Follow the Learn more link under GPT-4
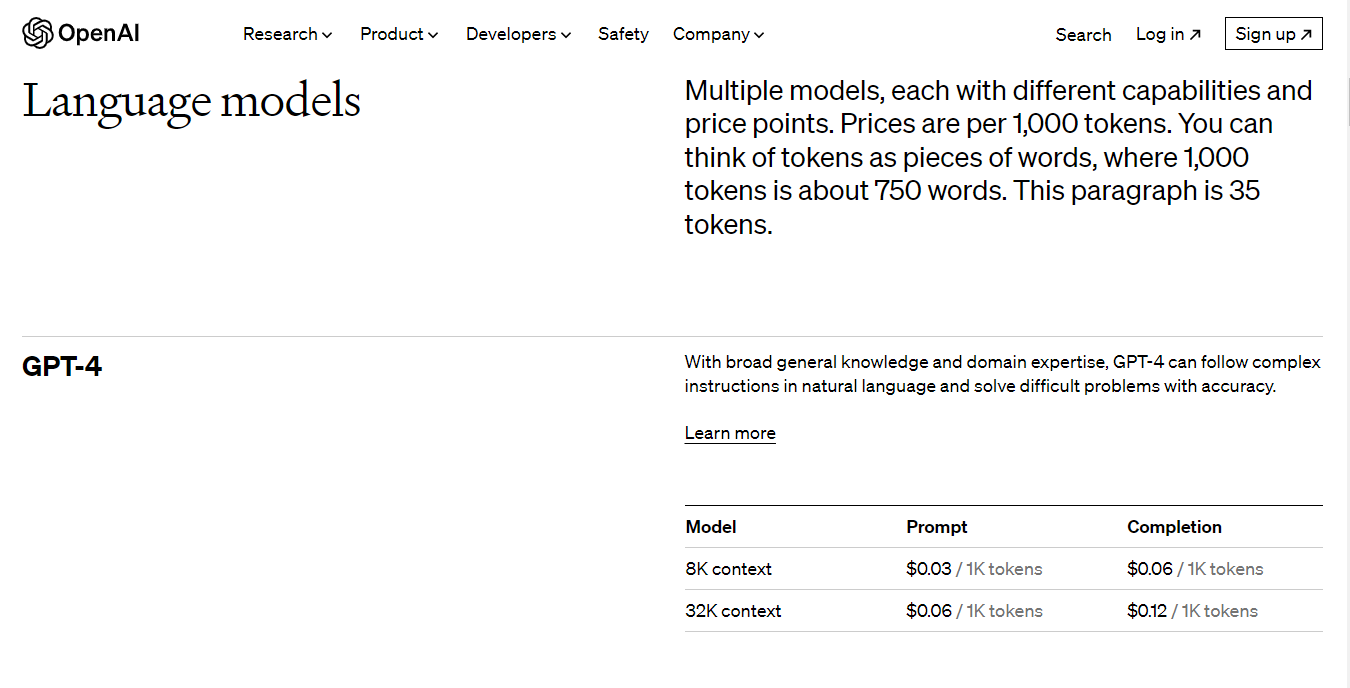1350x688 pixels. coord(730,433)
